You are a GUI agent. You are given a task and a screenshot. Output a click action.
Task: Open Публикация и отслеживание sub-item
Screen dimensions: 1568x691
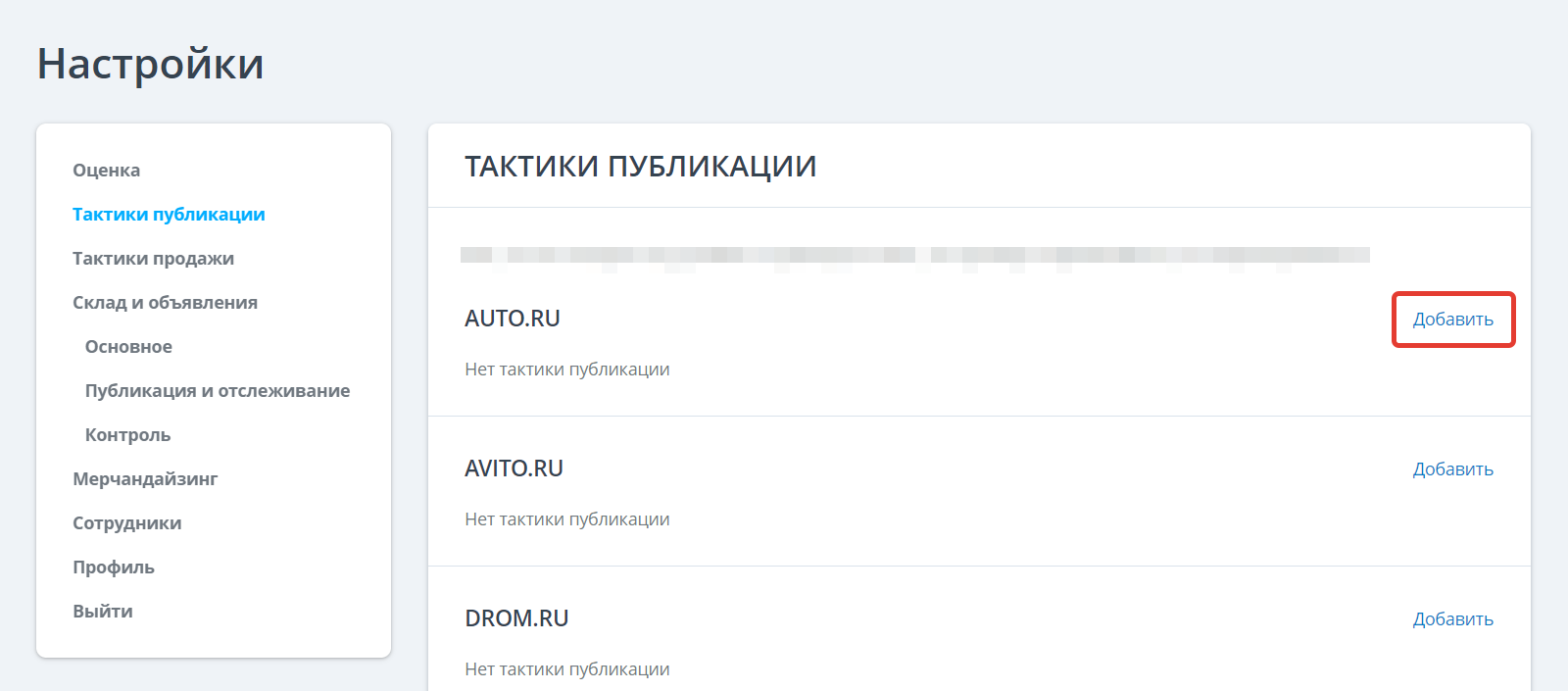[x=218, y=391]
